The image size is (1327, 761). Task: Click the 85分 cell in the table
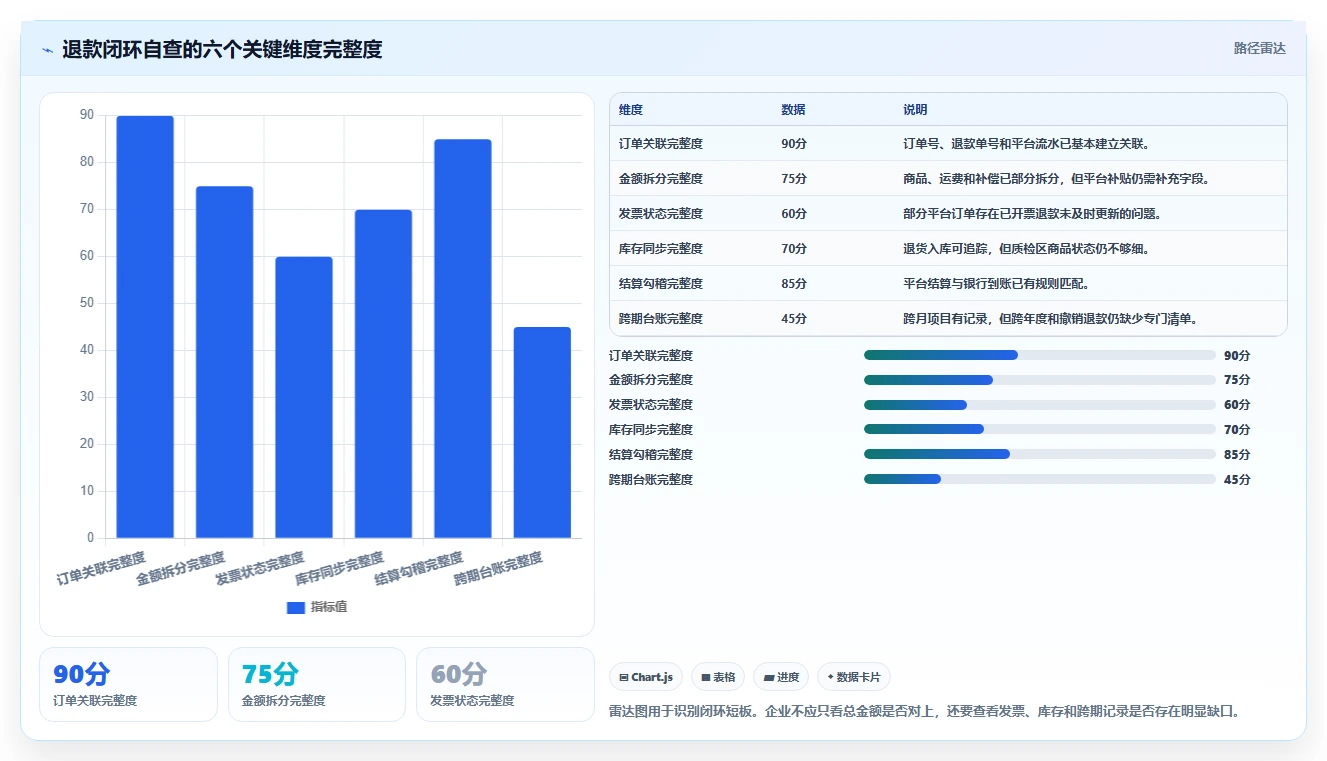pos(794,284)
